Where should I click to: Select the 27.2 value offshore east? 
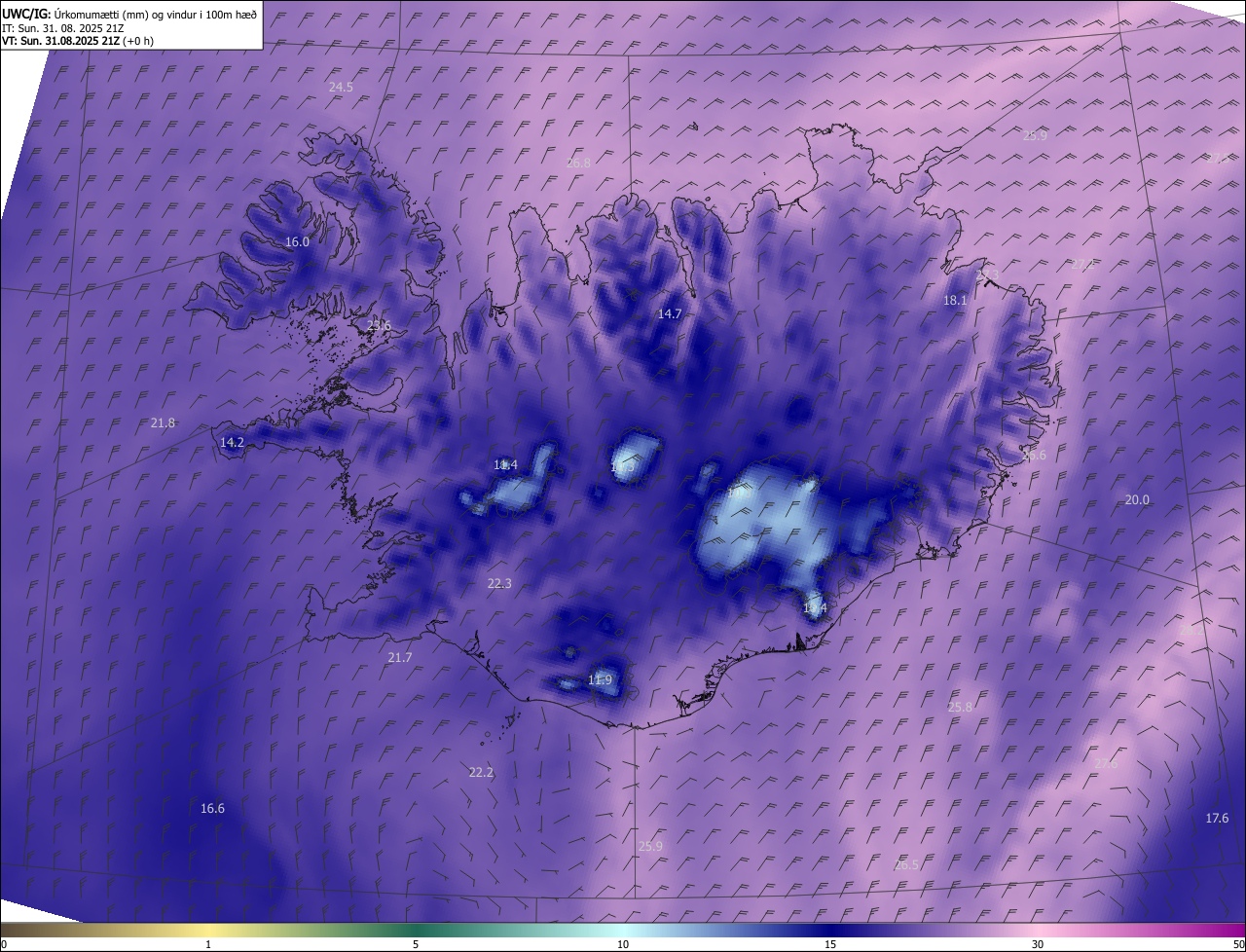pyautogui.click(x=1082, y=264)
